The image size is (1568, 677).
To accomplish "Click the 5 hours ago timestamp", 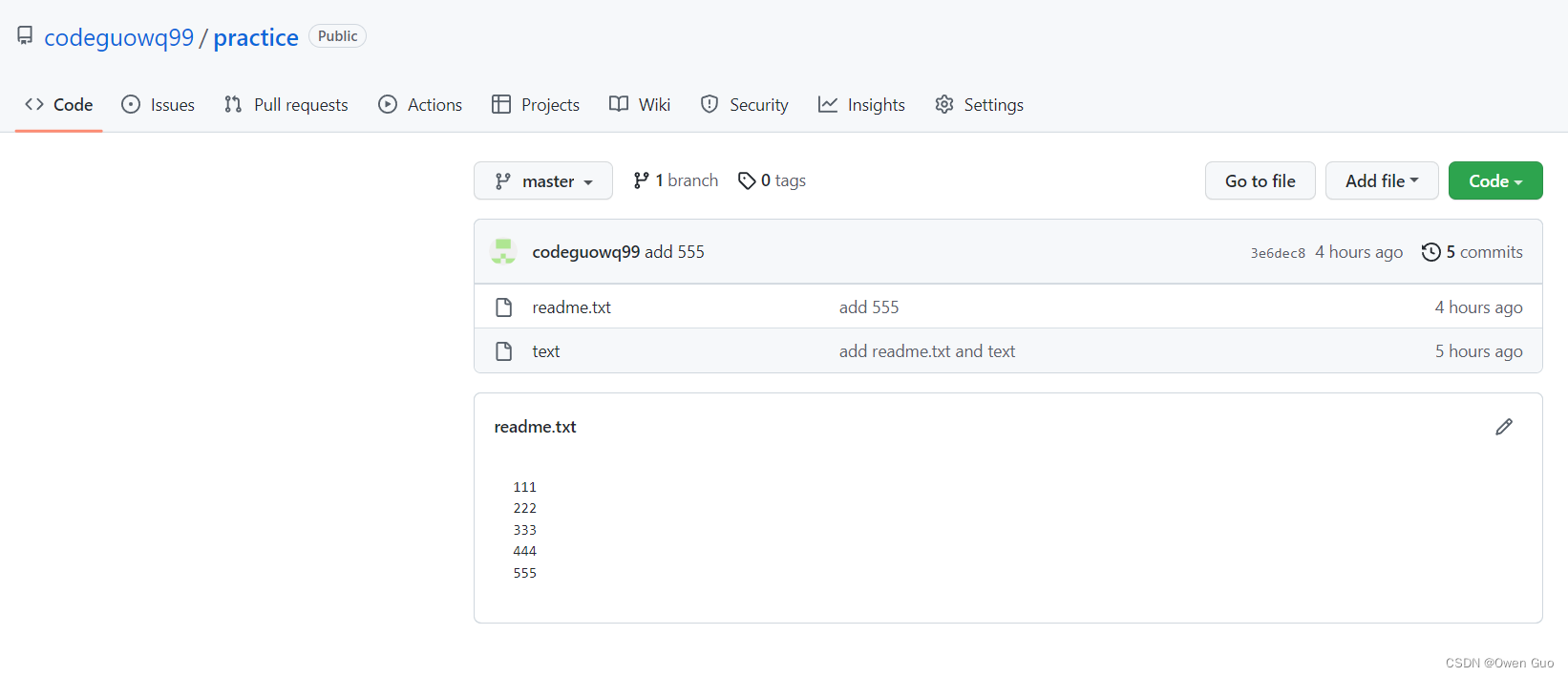I will [1478, 351].
